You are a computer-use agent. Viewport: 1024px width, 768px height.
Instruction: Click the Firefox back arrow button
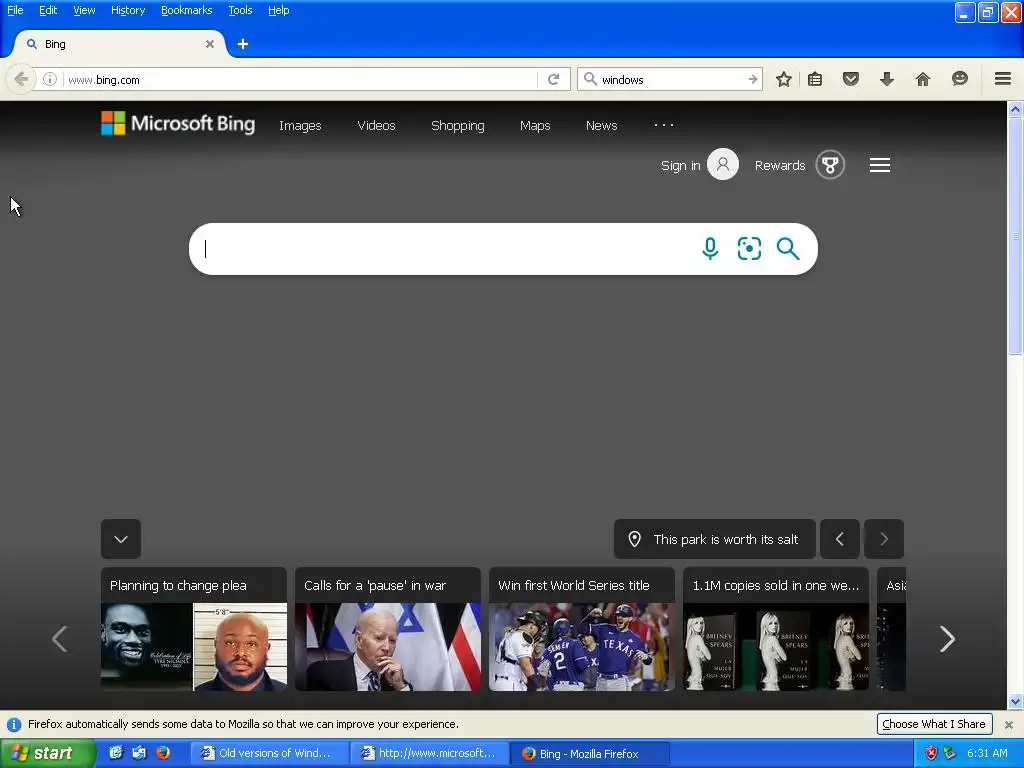point(20,80)
